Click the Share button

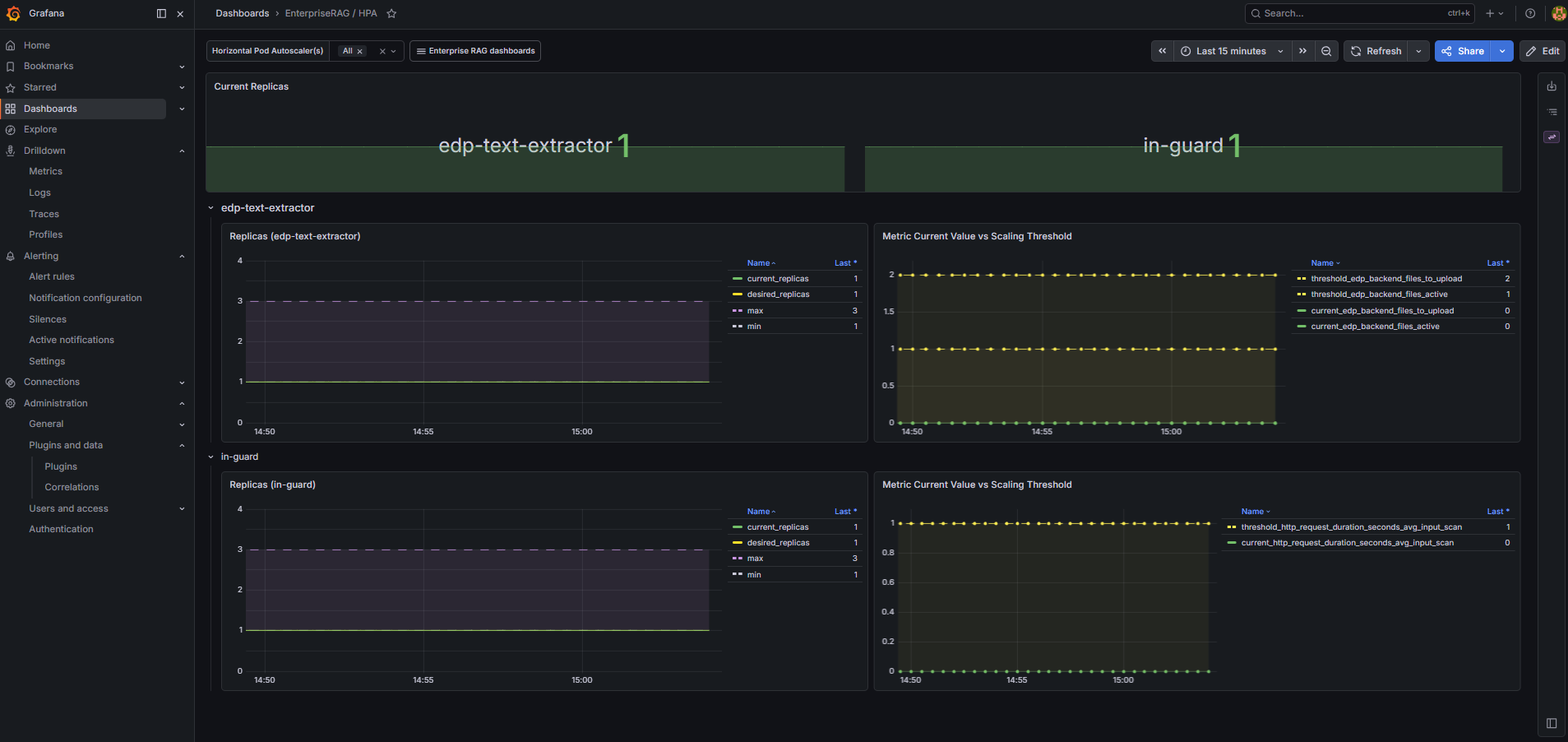point(1463,51)
